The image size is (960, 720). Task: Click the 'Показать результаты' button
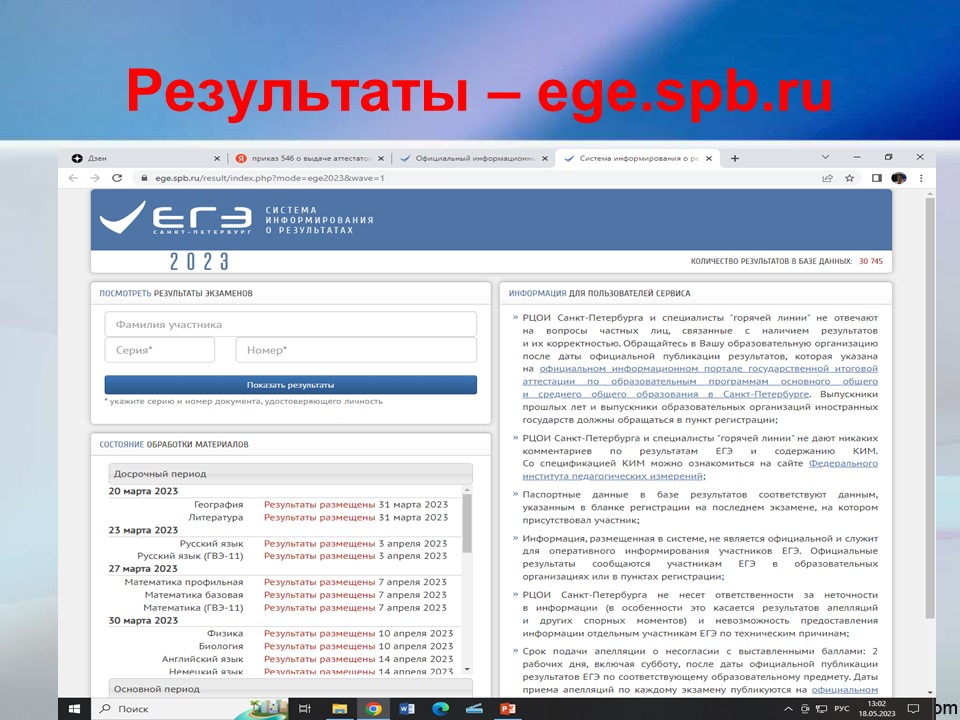[290, 385]
